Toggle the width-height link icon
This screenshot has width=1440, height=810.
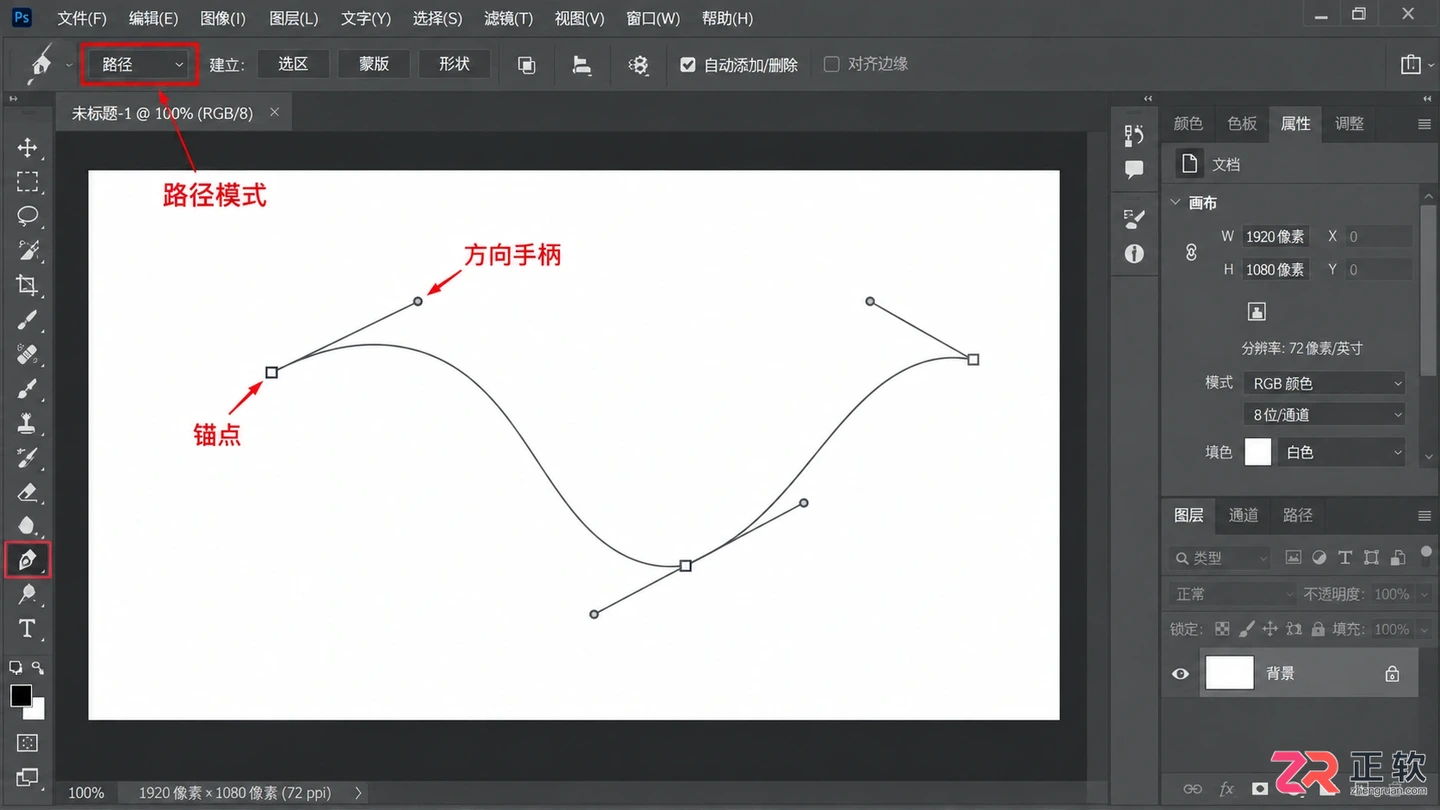point(1191,253)
